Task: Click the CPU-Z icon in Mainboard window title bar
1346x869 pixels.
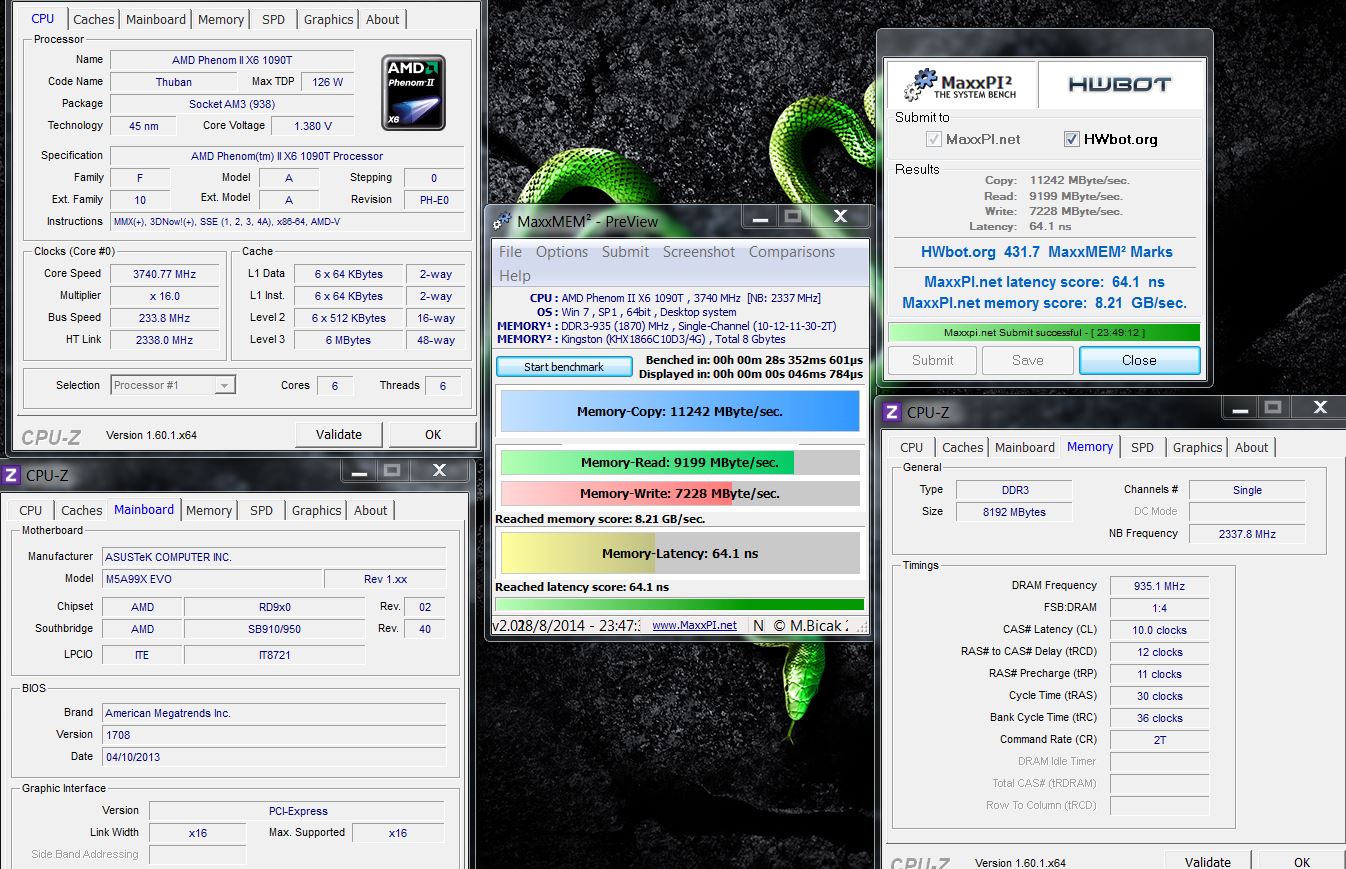Action: point(11,475)
